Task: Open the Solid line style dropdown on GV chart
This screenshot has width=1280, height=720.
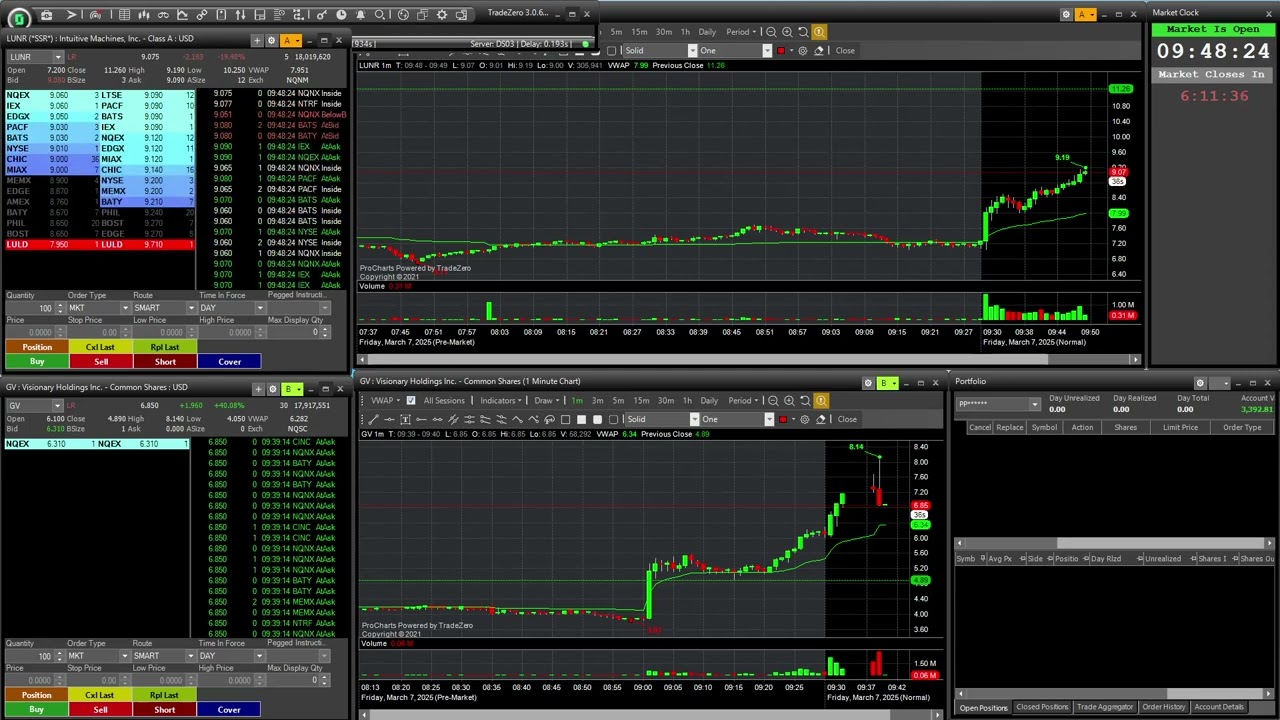Action: coord(694,419)
